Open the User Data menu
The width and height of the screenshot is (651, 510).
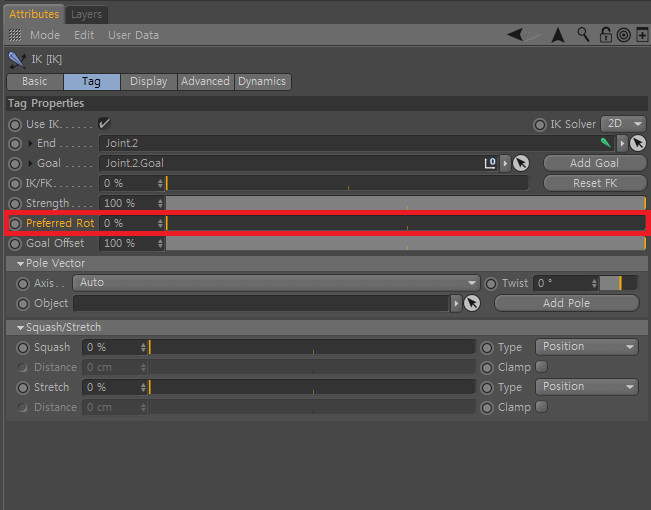133,35
